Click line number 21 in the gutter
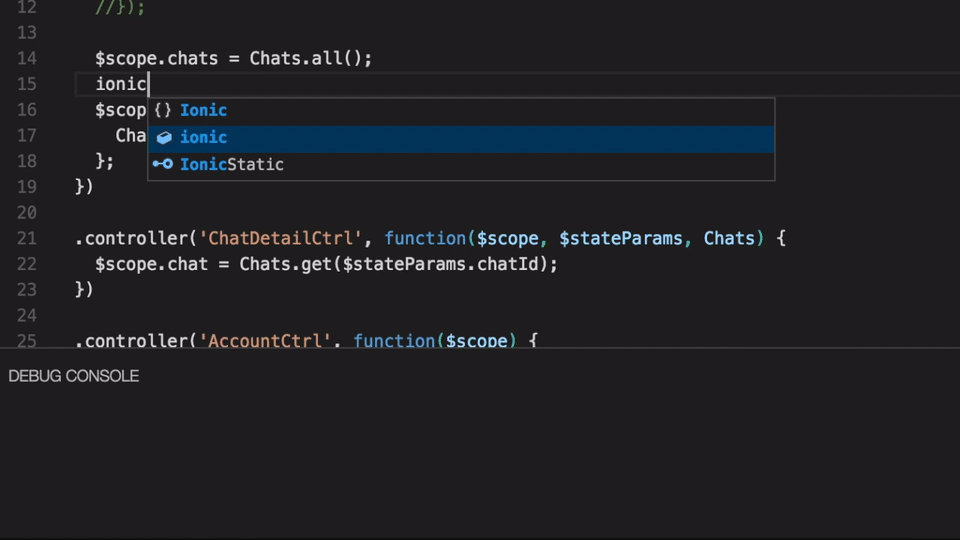Viewport: 960px width, 540px height. [x=27, y=238]
